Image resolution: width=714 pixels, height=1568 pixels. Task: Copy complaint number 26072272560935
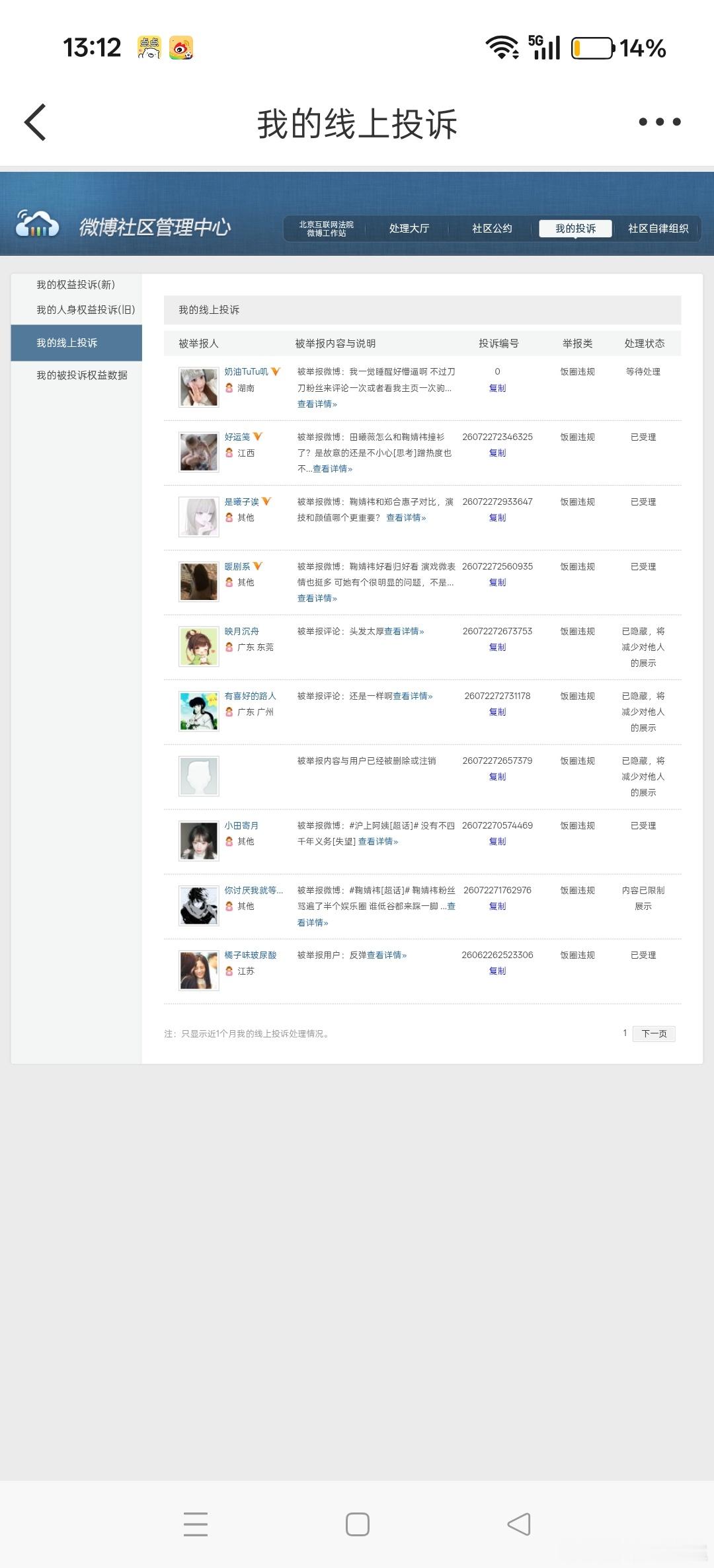497,582
